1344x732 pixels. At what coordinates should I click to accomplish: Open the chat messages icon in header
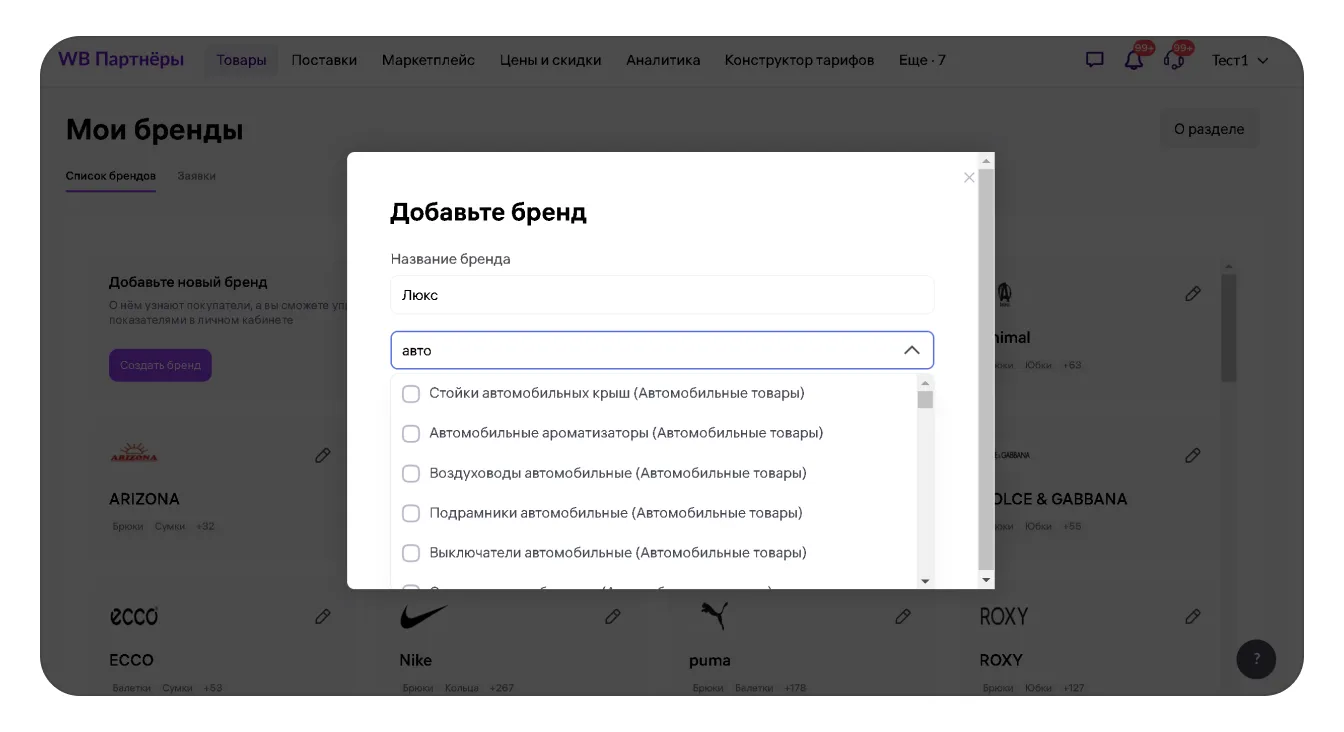1095,60
